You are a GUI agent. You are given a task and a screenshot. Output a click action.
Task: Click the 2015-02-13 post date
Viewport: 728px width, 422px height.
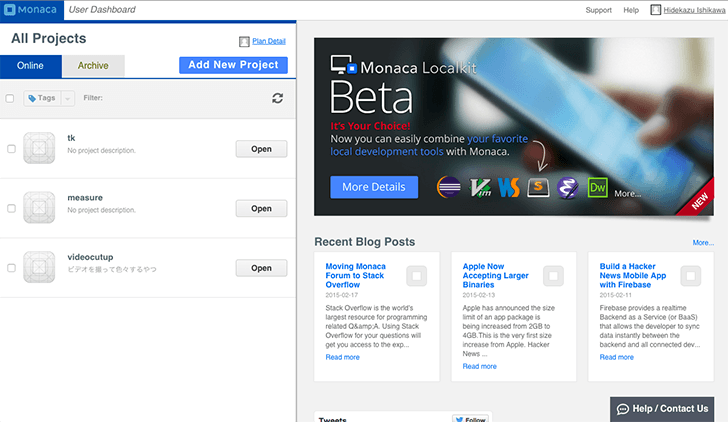479,295
